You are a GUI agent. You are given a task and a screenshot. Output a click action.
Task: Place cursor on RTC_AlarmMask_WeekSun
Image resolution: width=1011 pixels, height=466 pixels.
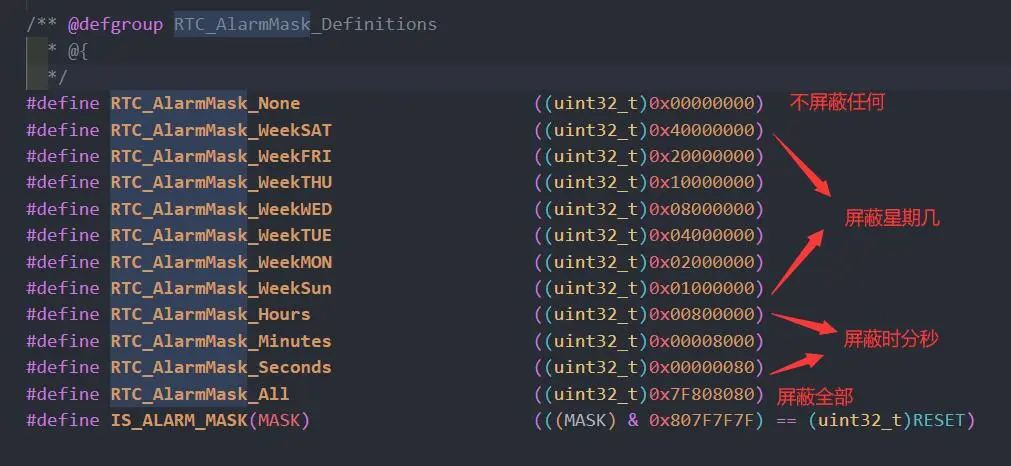pos(221,288)
